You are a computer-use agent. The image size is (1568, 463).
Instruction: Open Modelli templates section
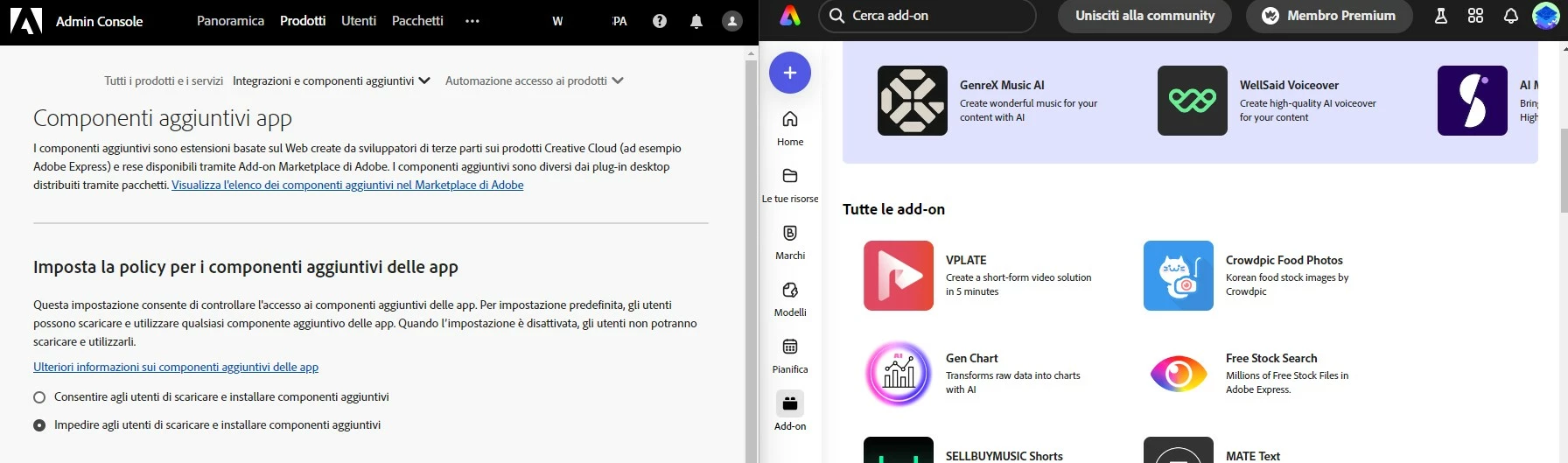pos(790,299)
